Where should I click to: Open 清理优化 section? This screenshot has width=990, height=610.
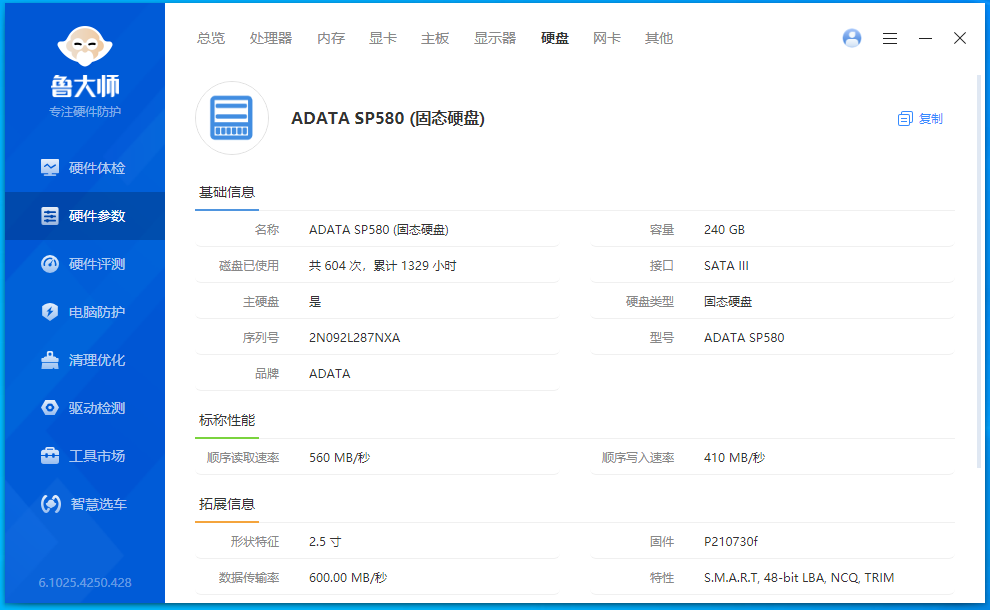[85, 360]
